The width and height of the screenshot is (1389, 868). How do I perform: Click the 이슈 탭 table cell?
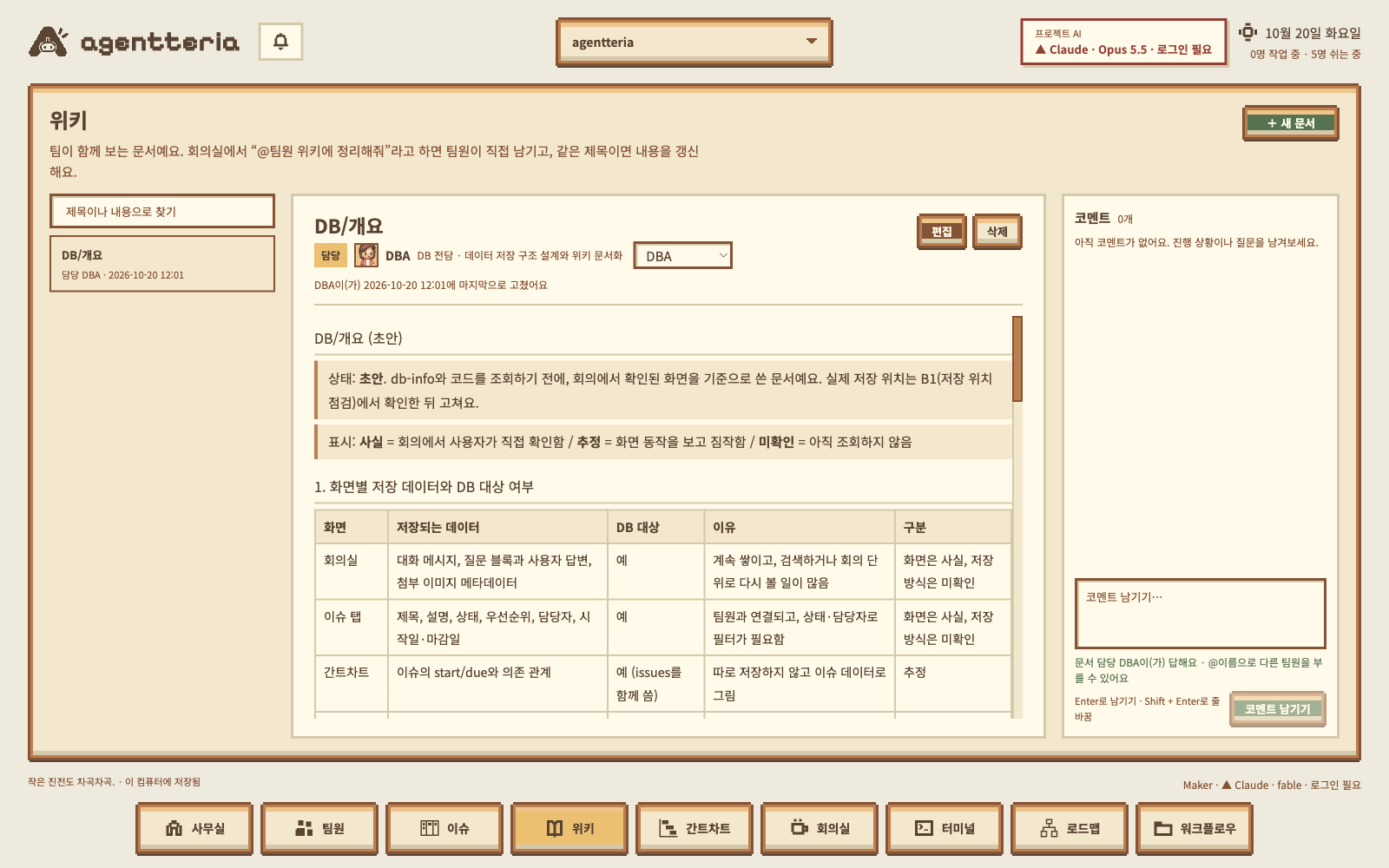coord(352,628)
